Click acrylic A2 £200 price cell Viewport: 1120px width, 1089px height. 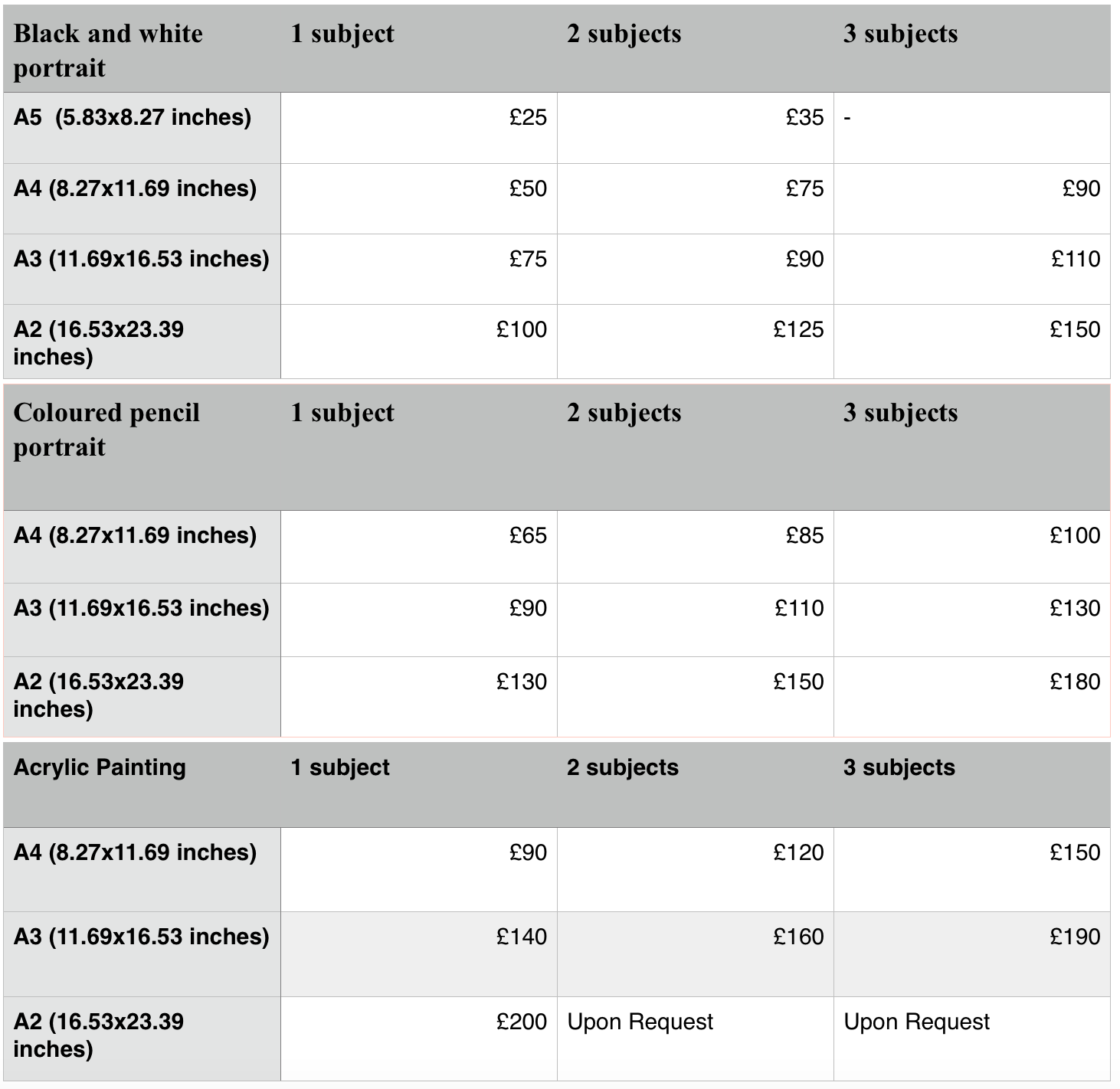coord(522,1022)
